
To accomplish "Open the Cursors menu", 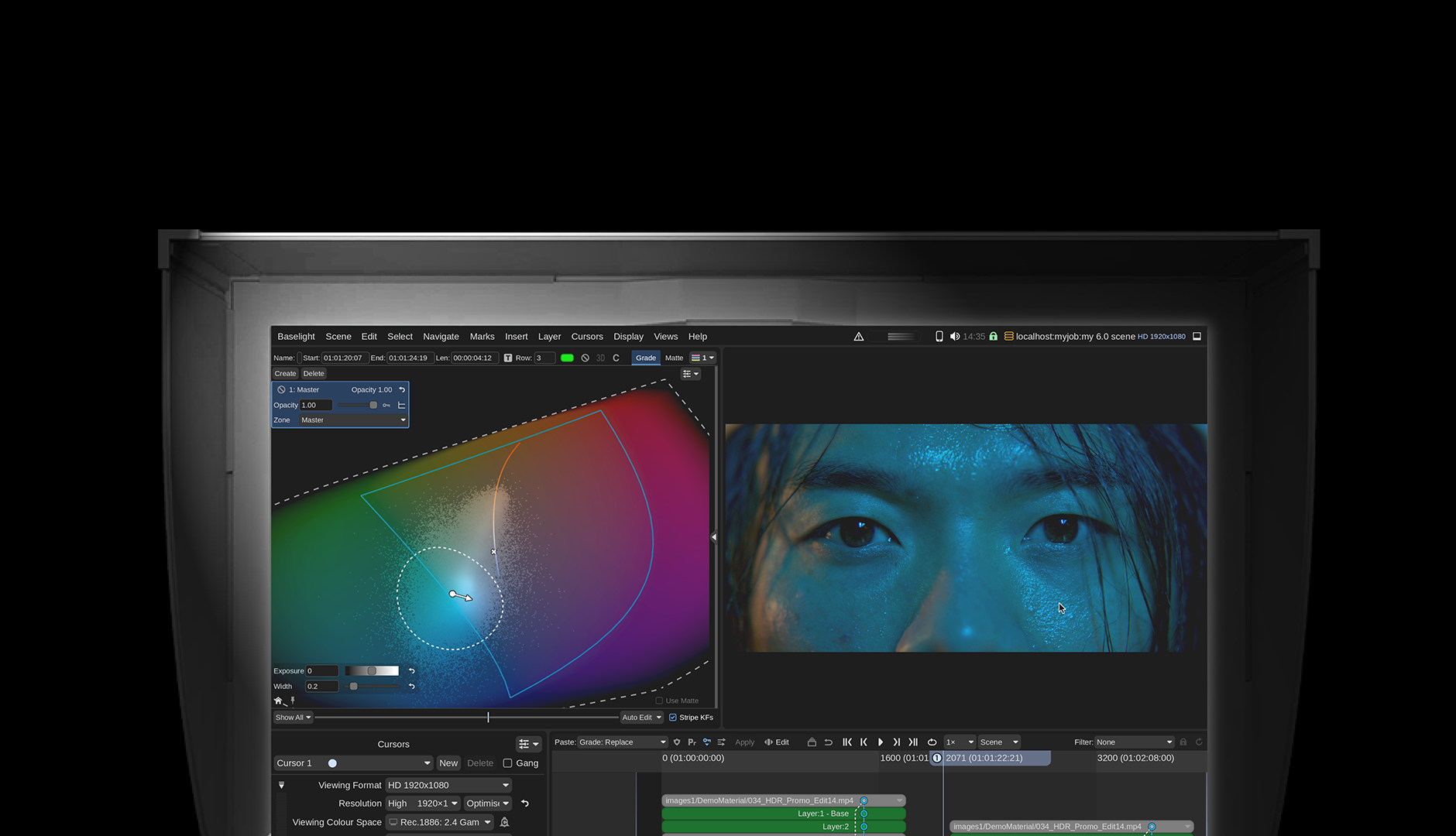I will coord(587,337).
